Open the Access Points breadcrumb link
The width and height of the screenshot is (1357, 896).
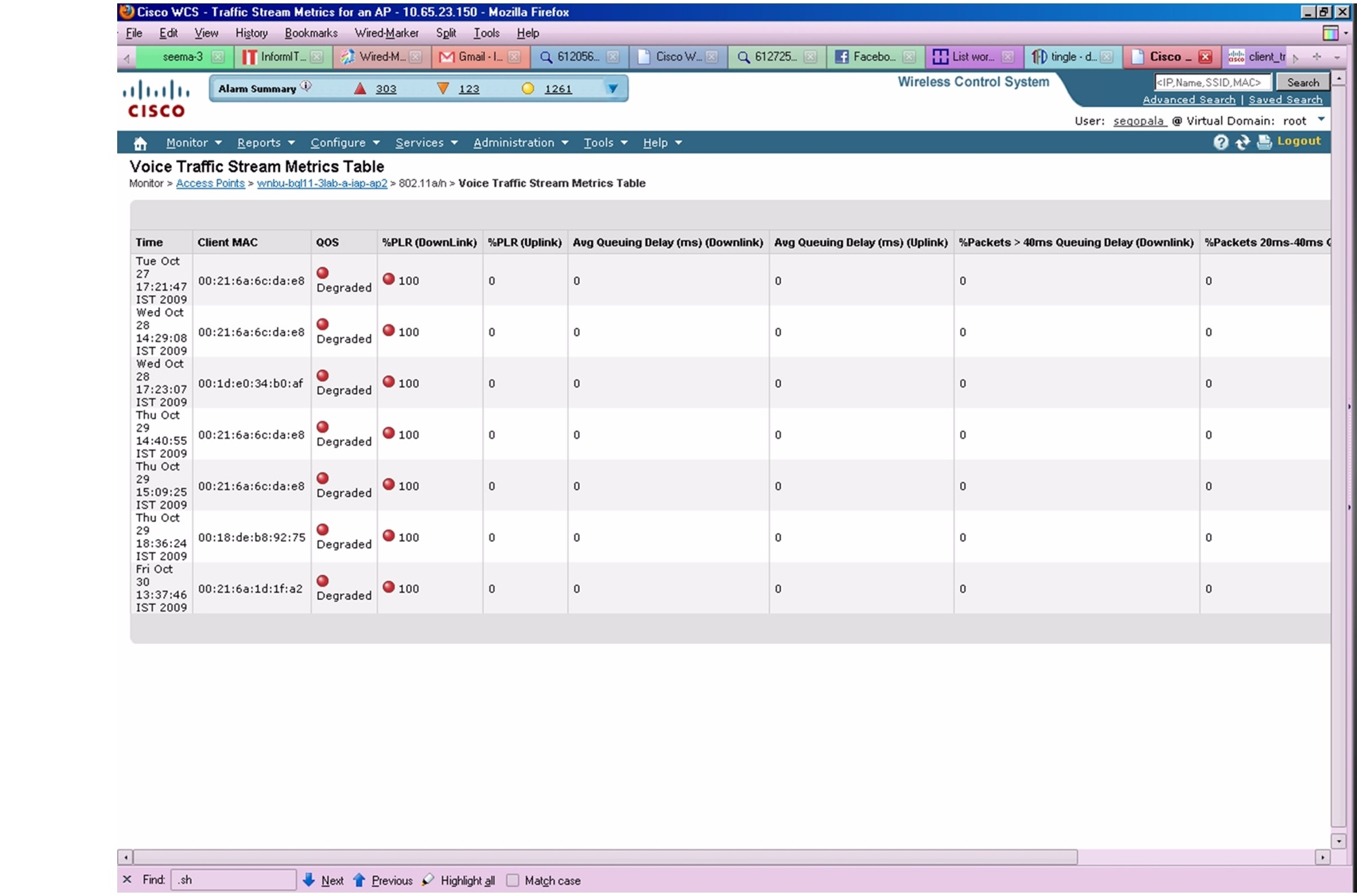(209, 183)
